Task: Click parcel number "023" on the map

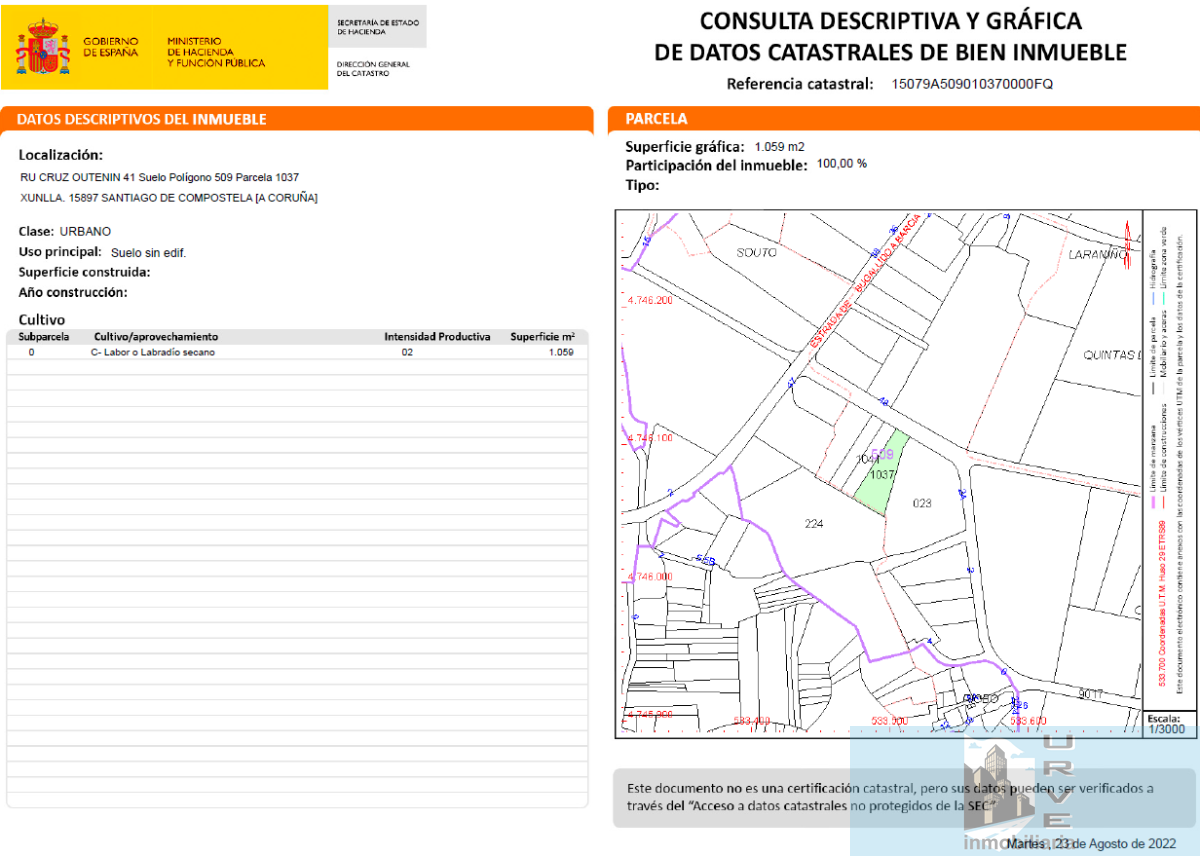Action: coord(922,503)
